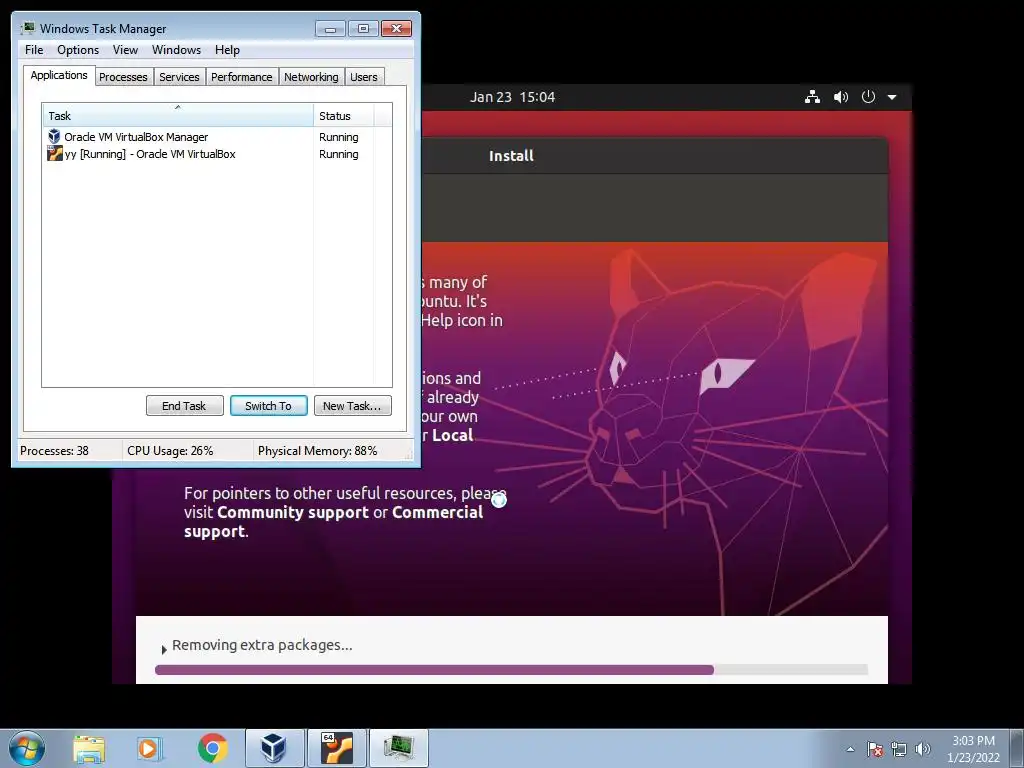This screenshot has width=1024, height=768.
Task: Open the Ubuntu network status icon
Action: (812, 97)
